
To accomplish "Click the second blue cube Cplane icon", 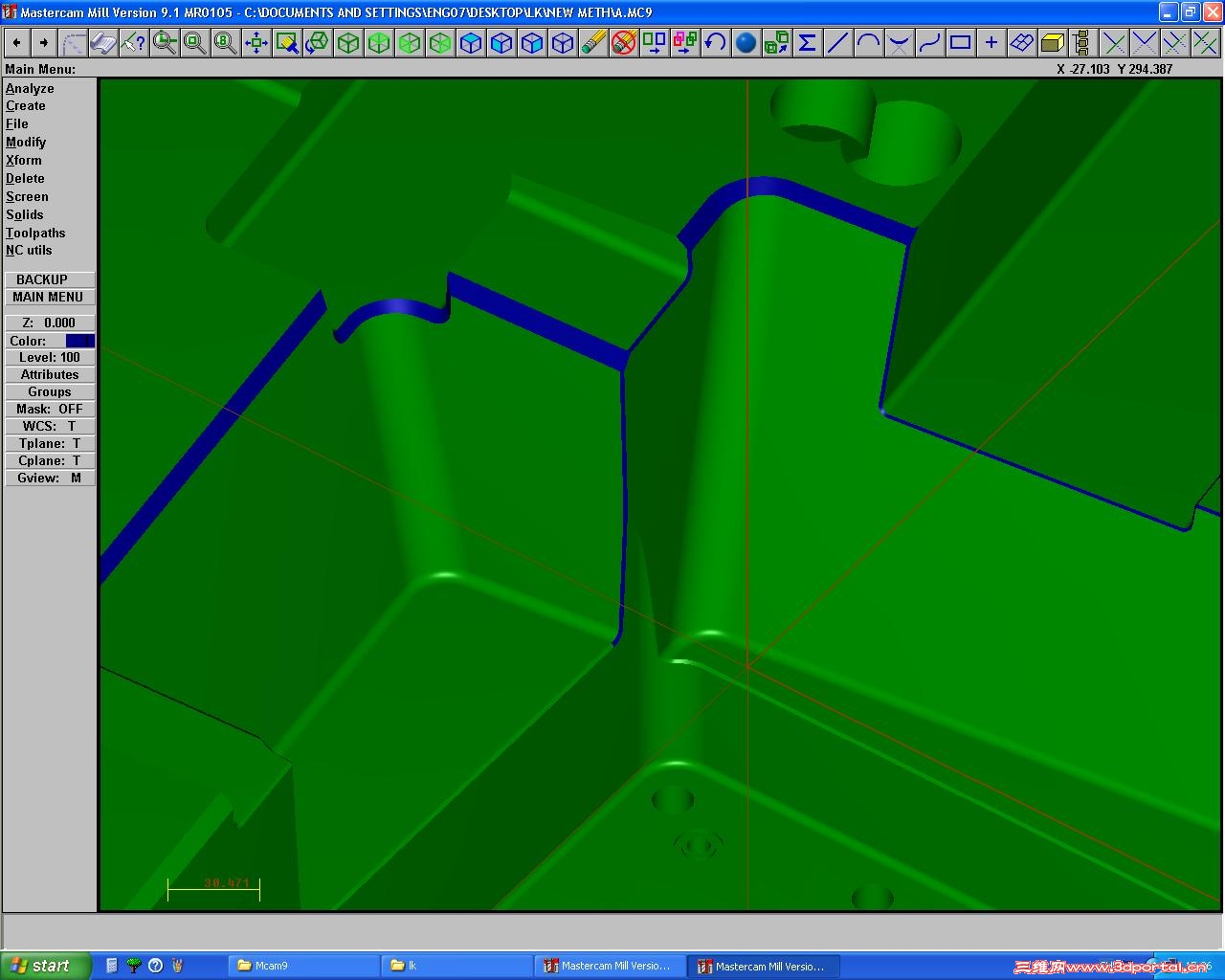I will tap(501, 42).
